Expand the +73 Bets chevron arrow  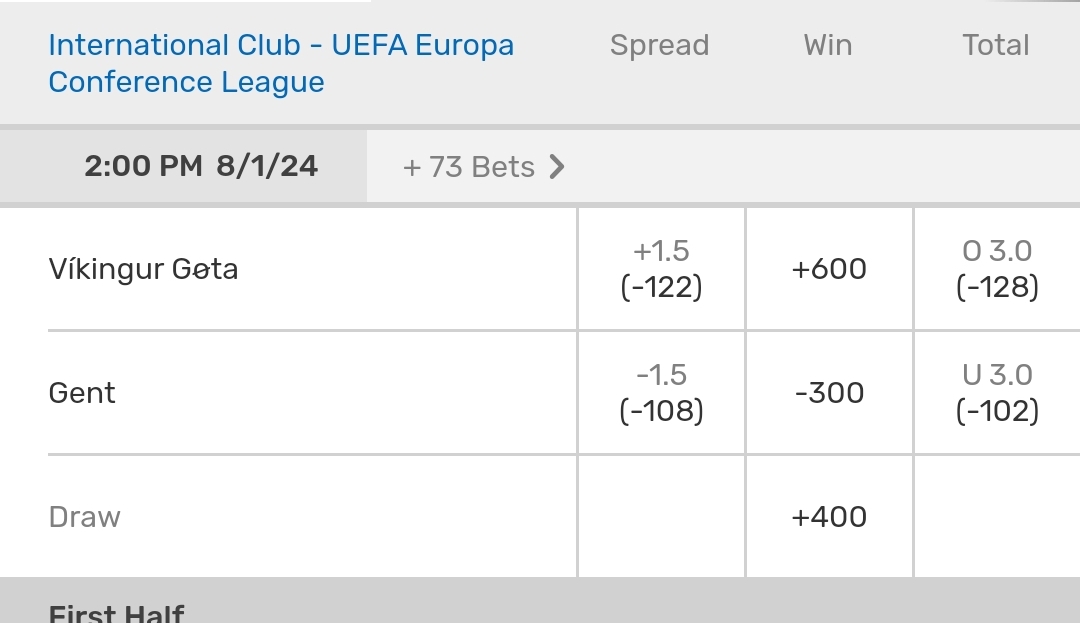pyautogui.click(x=557, y=167)
